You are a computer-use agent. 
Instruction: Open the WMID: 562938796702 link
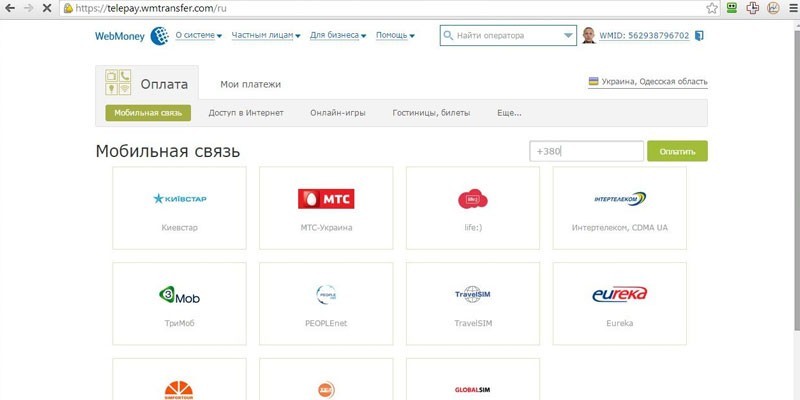pyautogui.click(x=644, y=36)
